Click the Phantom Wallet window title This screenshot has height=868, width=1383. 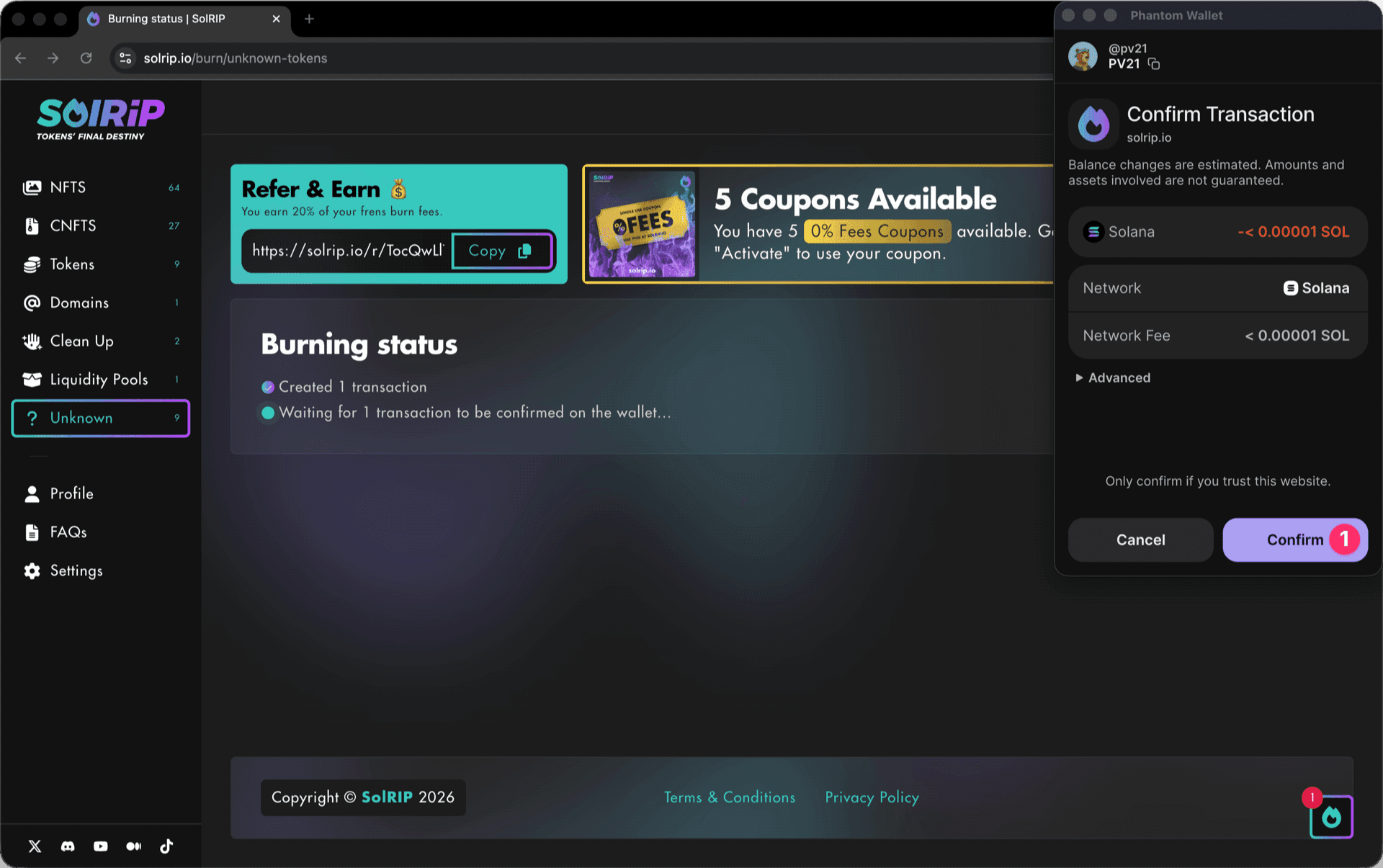click(1176, 15)
